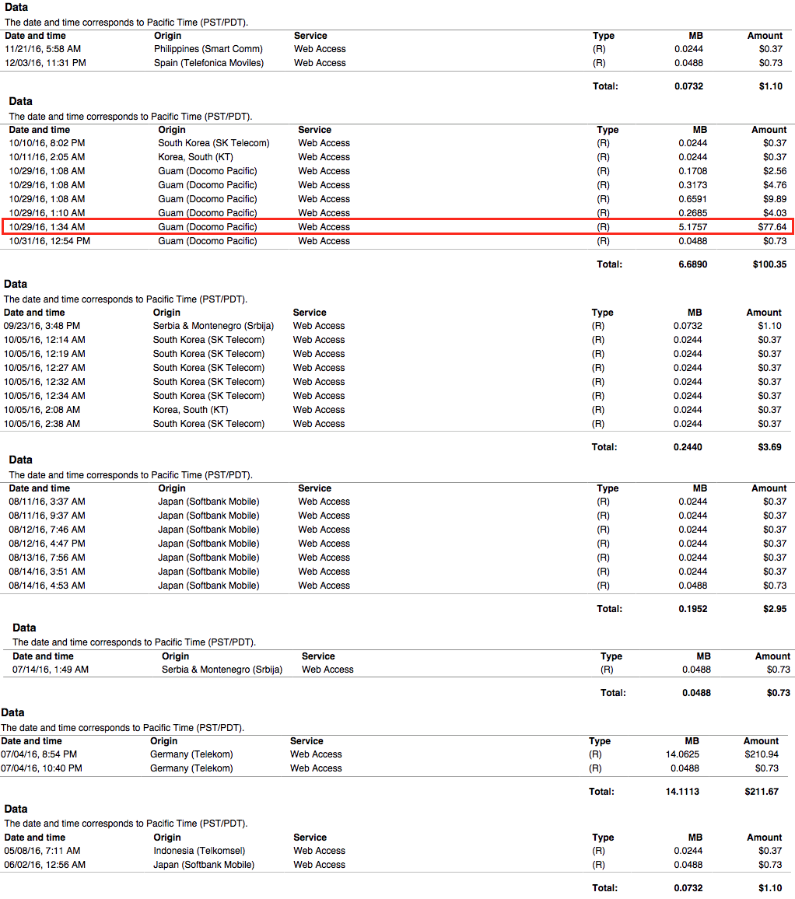
Task: Click the total amount '$211.67'
Action: tap(762, 792)
